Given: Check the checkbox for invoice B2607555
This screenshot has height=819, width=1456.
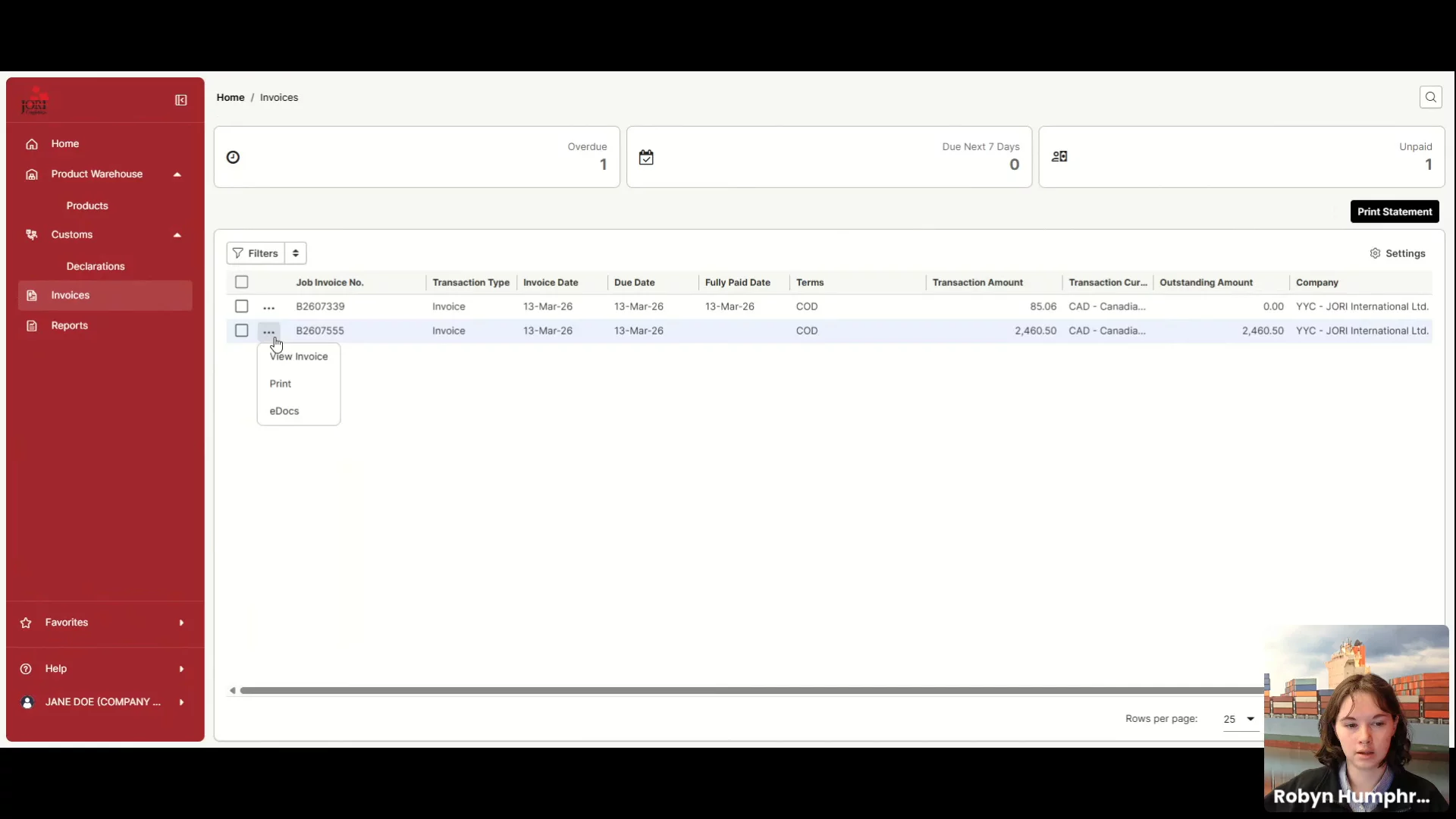Looking at the screenshot, I should (242, 331).
